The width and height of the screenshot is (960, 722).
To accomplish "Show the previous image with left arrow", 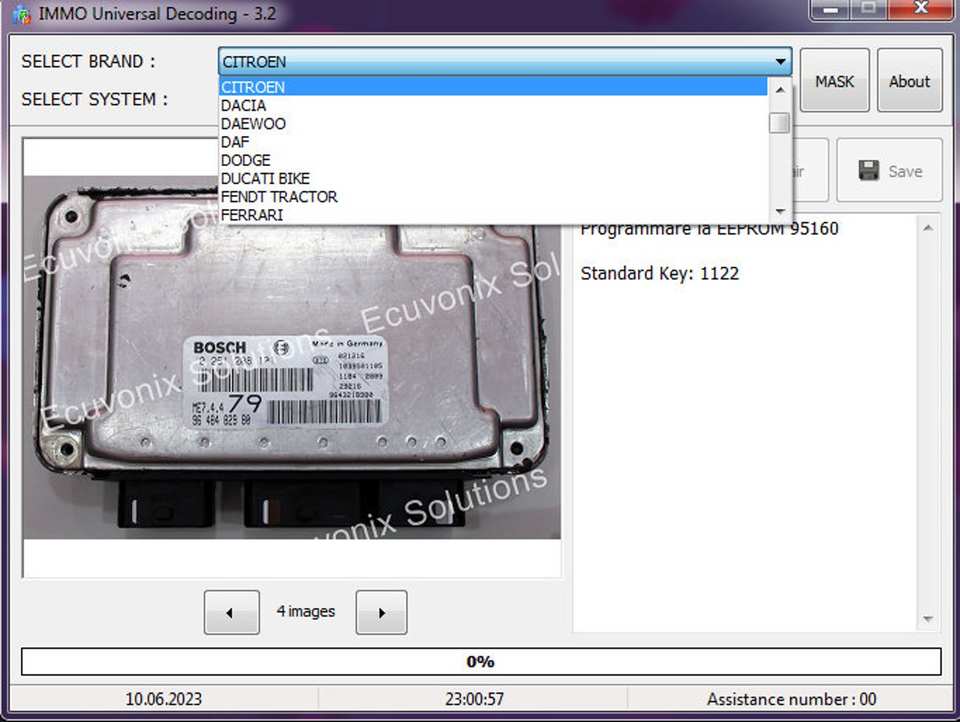I will [x=231, y=612].
